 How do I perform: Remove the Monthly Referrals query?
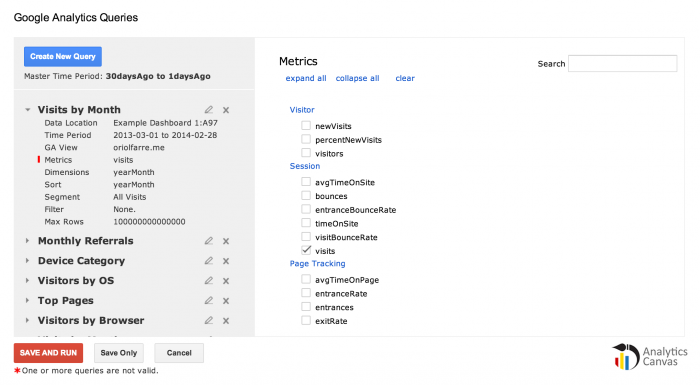(226, 241)
